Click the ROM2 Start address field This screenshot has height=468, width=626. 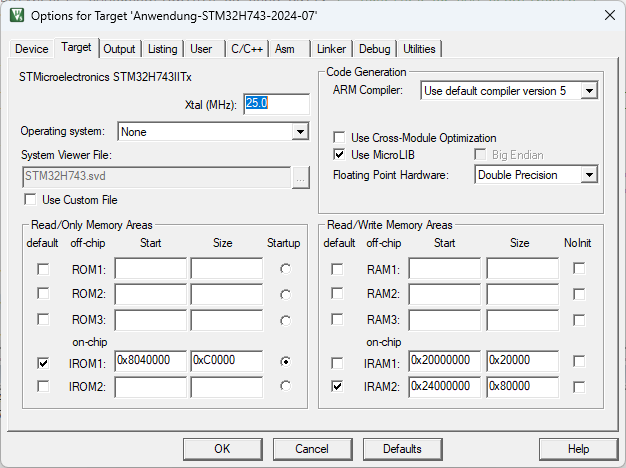click(x=151, y=294)
